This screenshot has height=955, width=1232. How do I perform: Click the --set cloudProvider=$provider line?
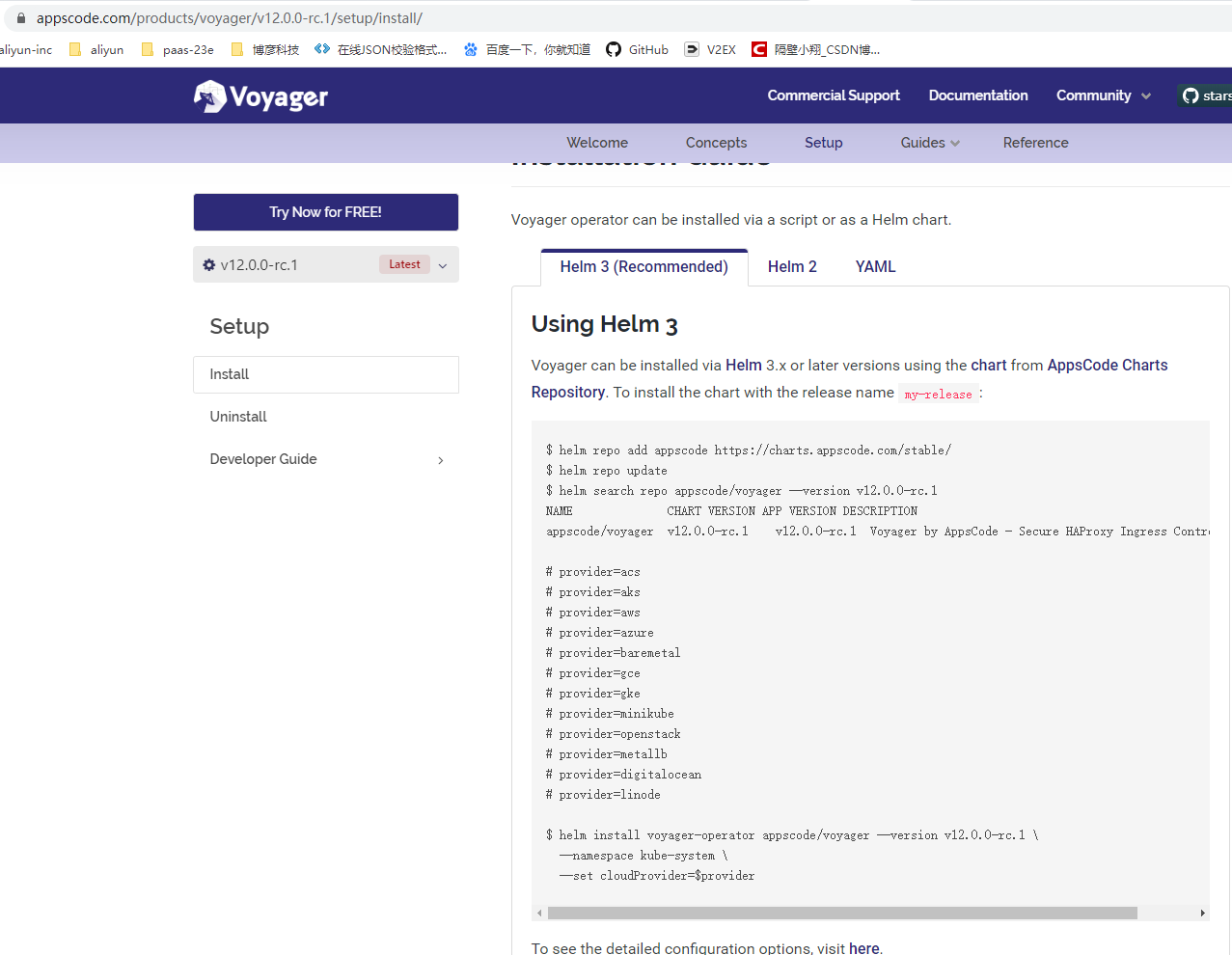pos(657,876)
